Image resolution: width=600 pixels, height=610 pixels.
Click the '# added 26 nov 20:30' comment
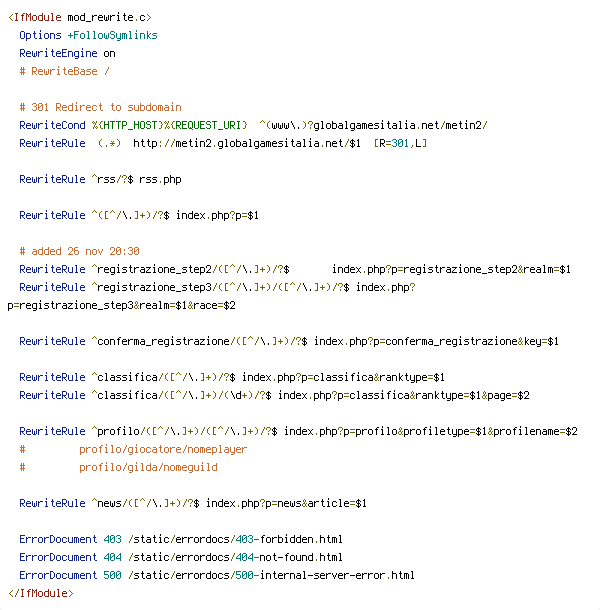pos(79,251)
